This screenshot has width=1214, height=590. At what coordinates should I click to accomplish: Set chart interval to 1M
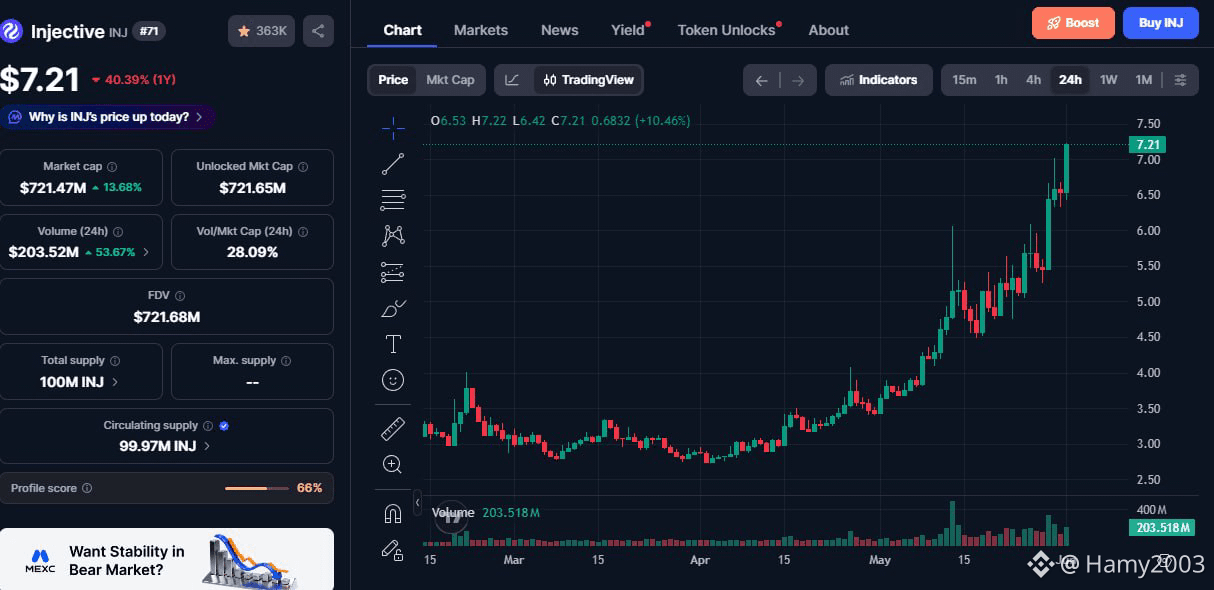pyautogui.click(x=1143, y=80)
